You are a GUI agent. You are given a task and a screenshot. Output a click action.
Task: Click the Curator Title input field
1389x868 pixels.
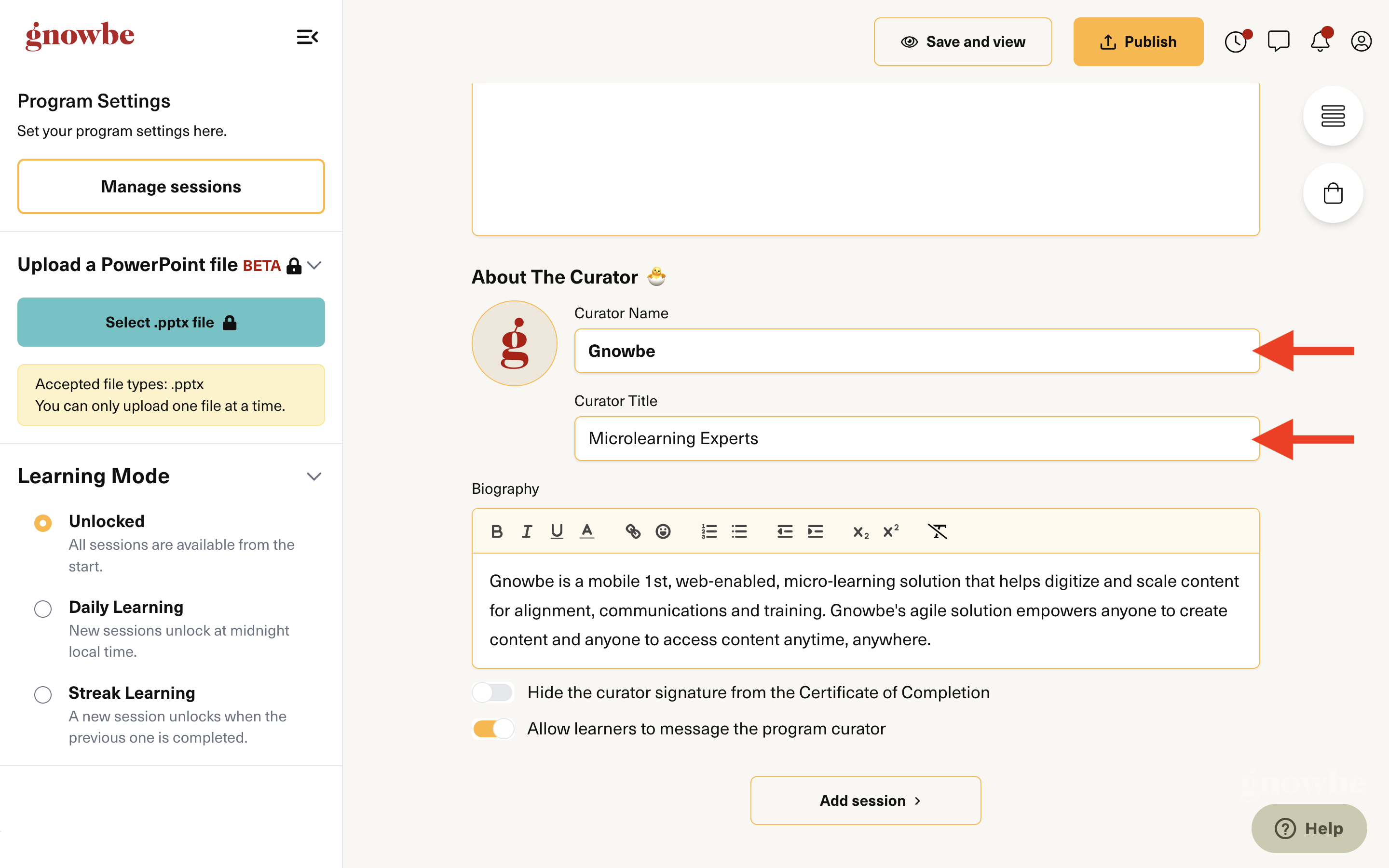[x=917, y=439]
